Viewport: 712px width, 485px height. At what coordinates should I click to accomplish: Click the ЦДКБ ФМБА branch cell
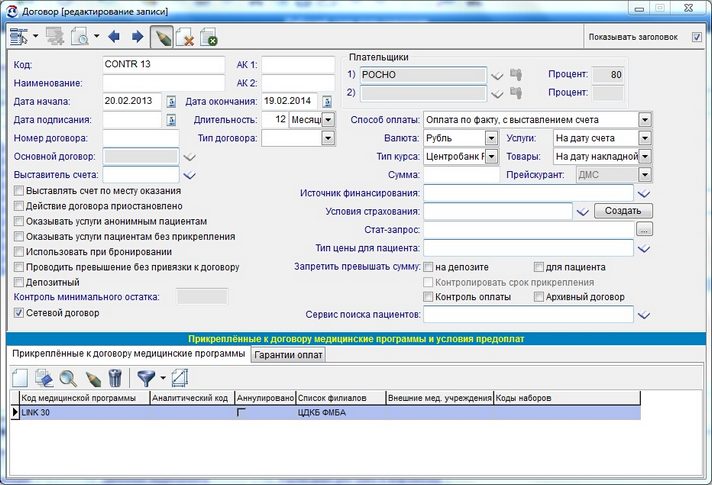click(x=340, y=413)
